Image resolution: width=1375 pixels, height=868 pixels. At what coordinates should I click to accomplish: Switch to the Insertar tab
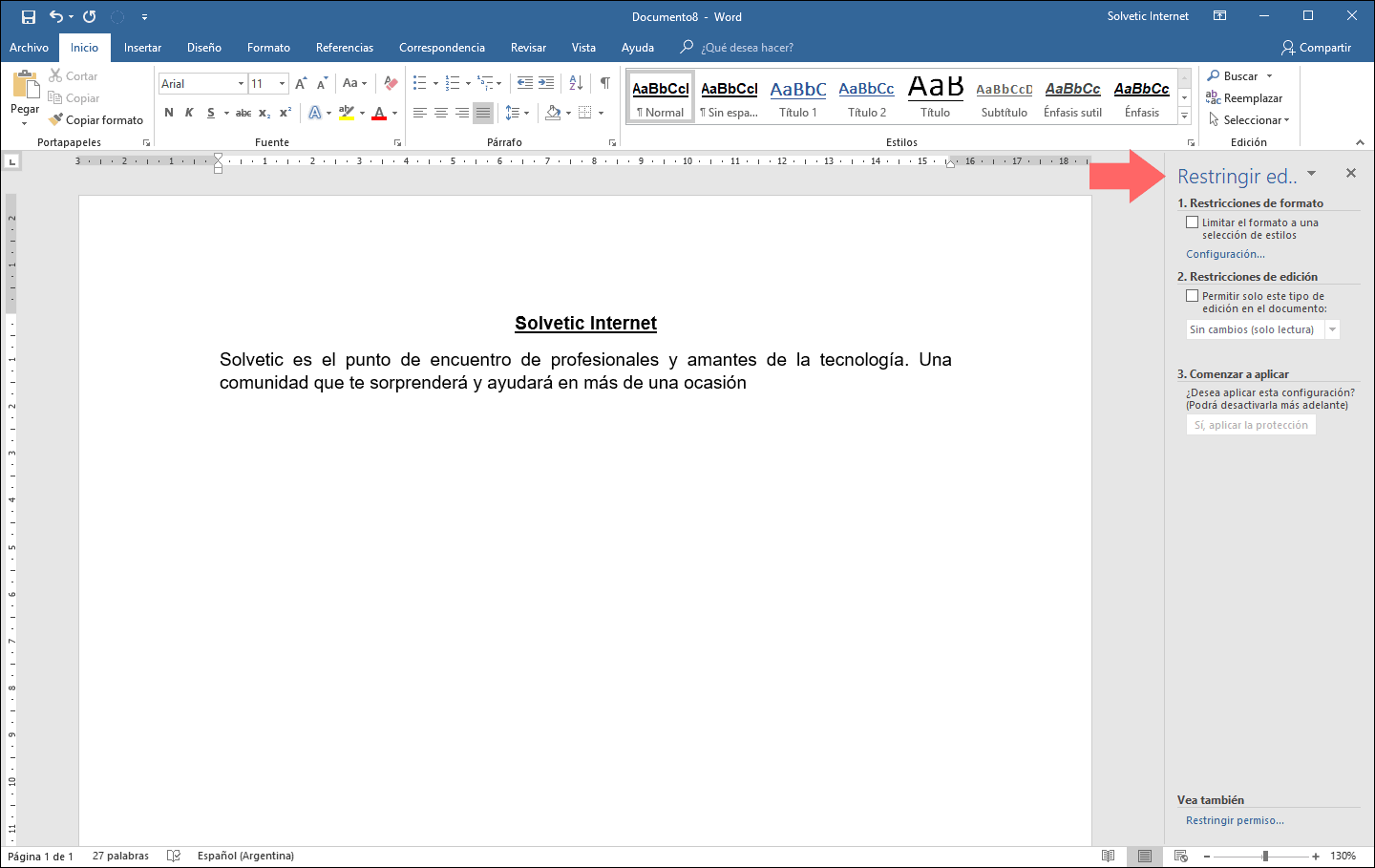142,48
